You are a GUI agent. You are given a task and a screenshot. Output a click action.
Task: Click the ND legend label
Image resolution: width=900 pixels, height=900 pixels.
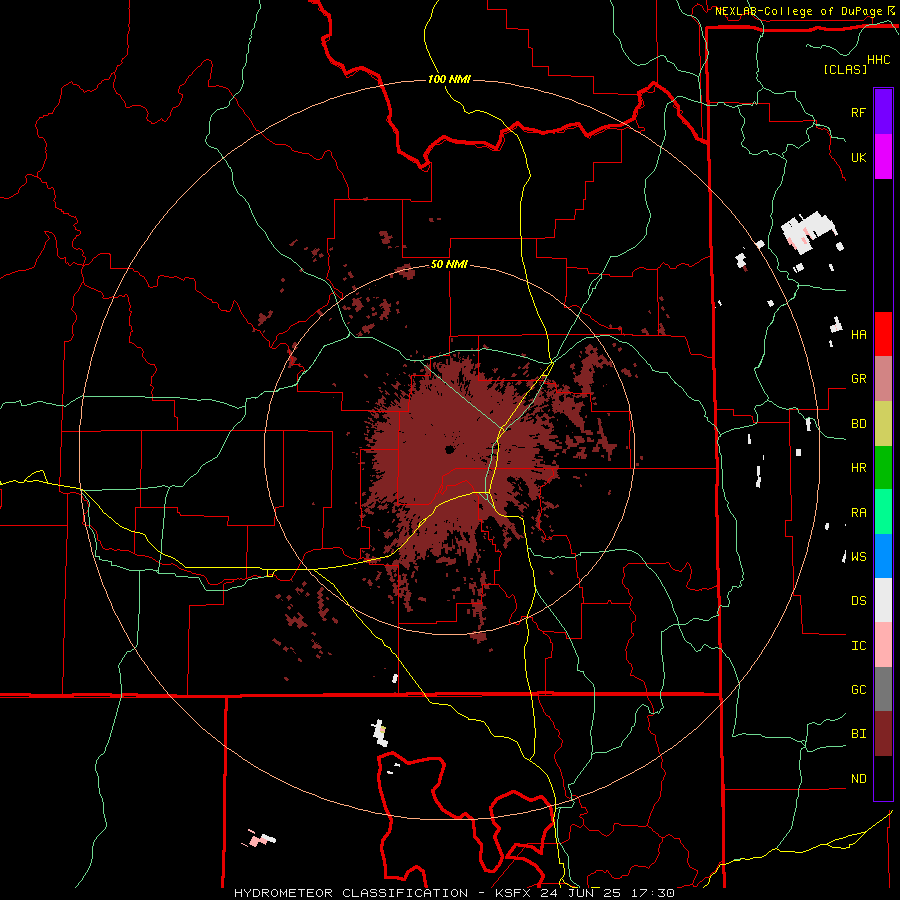(858, 779)
